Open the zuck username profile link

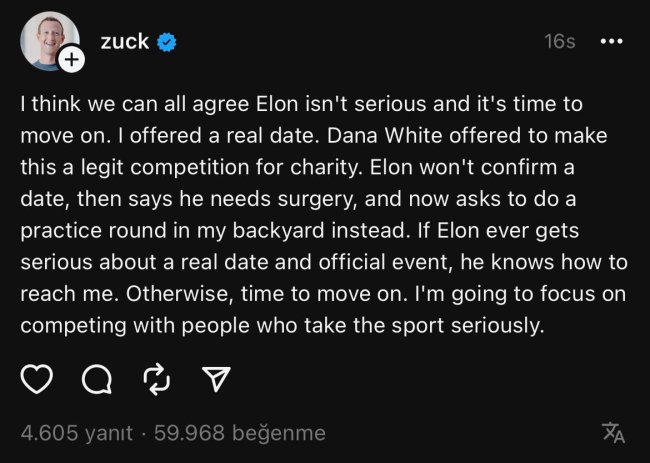click(124, 41)
